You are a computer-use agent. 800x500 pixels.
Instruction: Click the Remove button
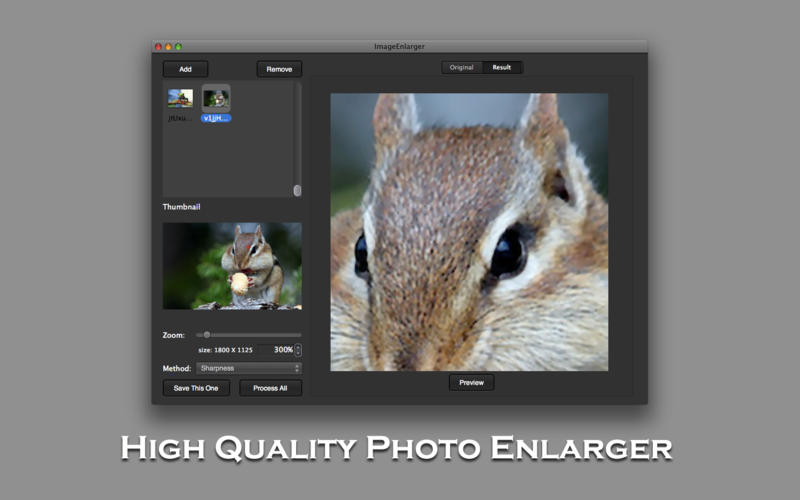pyautogui.click(x=279, y=69)
